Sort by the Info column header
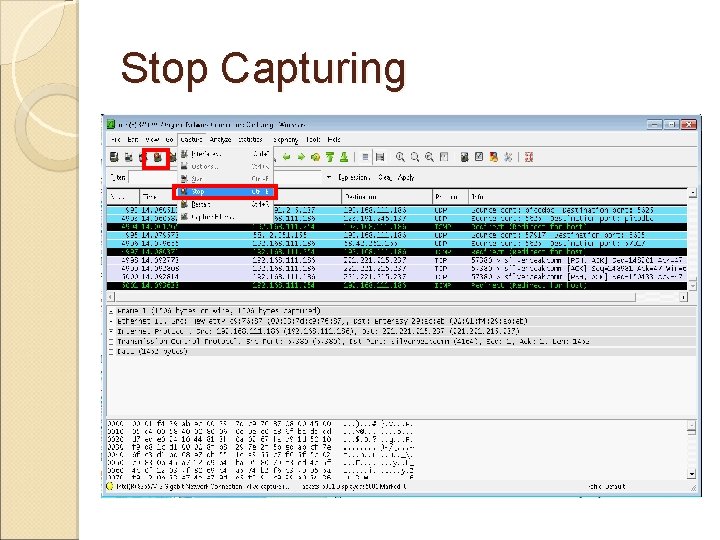This screenshot has width=720, height=540. (x=578, y=197)
